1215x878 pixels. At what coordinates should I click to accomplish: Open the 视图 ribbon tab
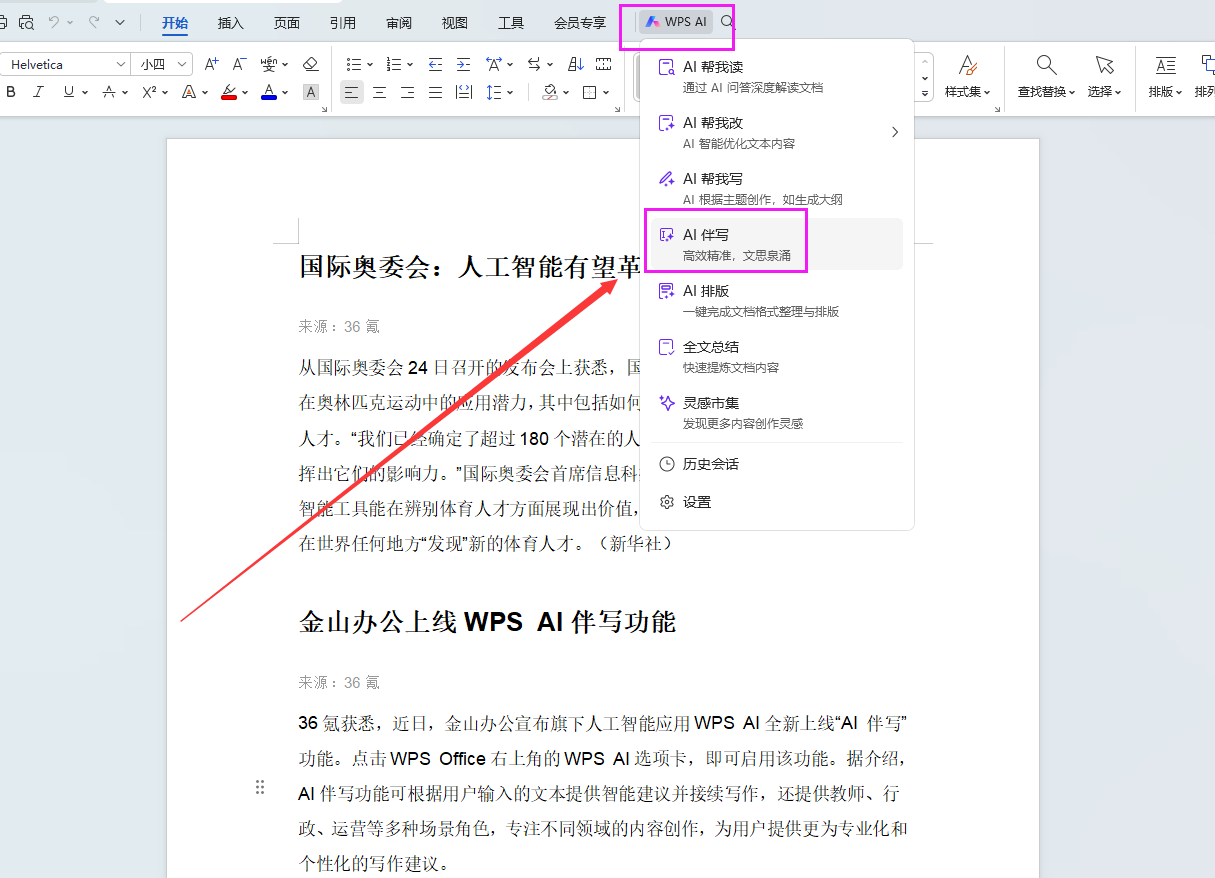[455, 22]
